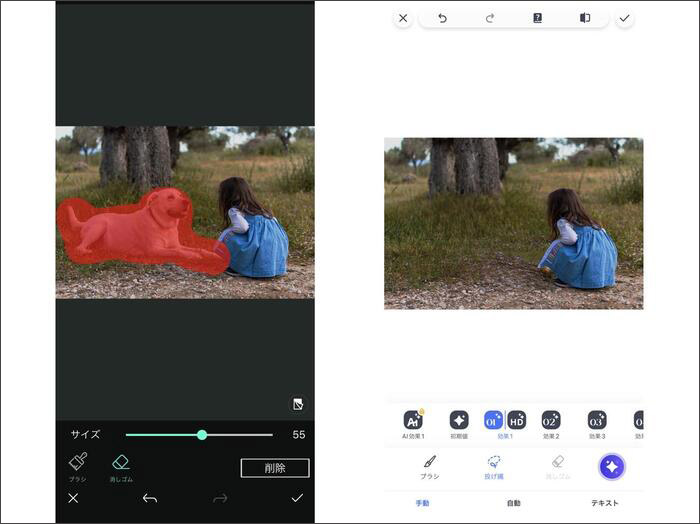Screen dimensions: 700x524
Task: Click the サイズ label
Action: 85,434
